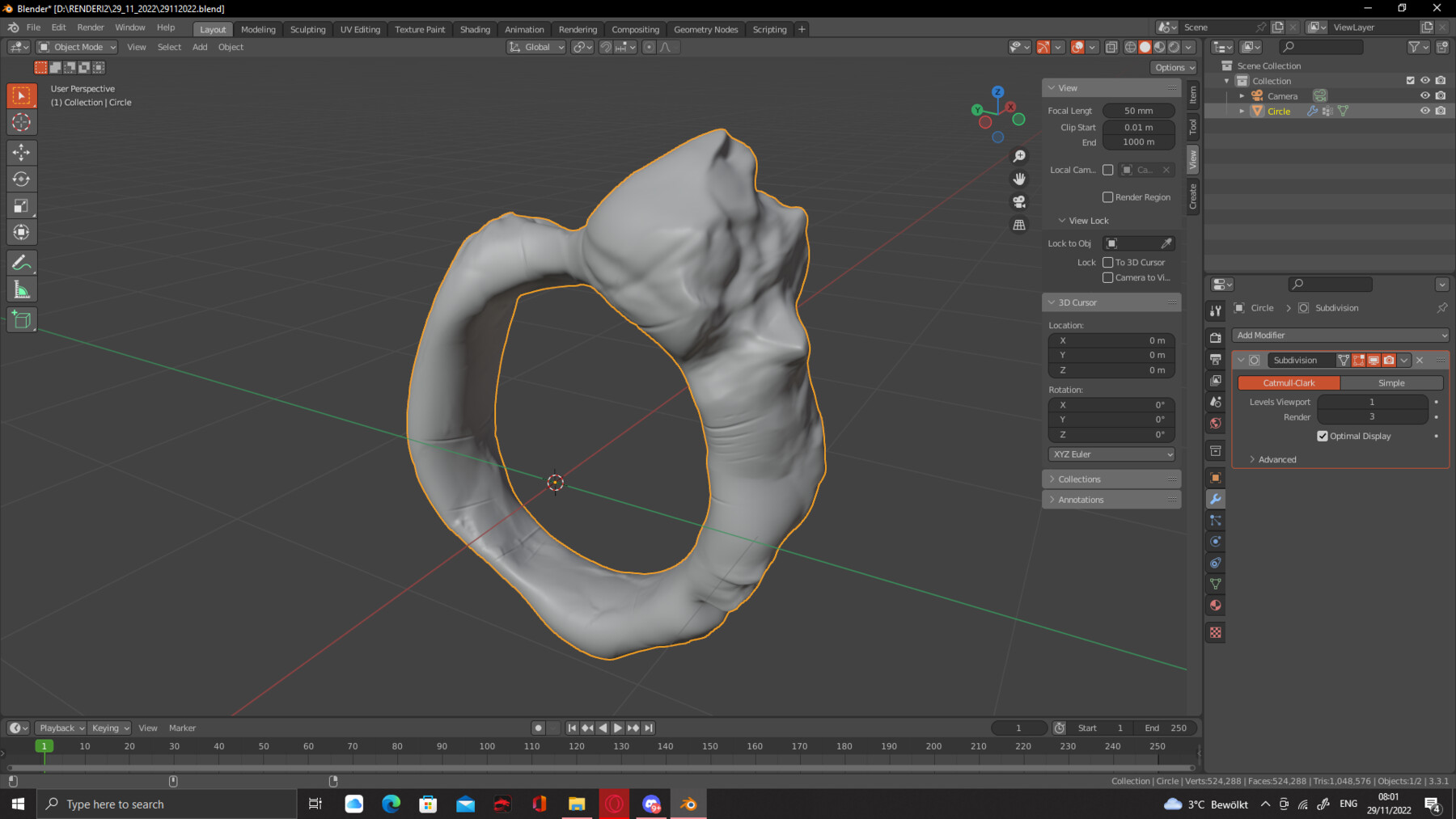
Task: Collapse the 3D Cursor panel
Action: tap(1052, 302)
